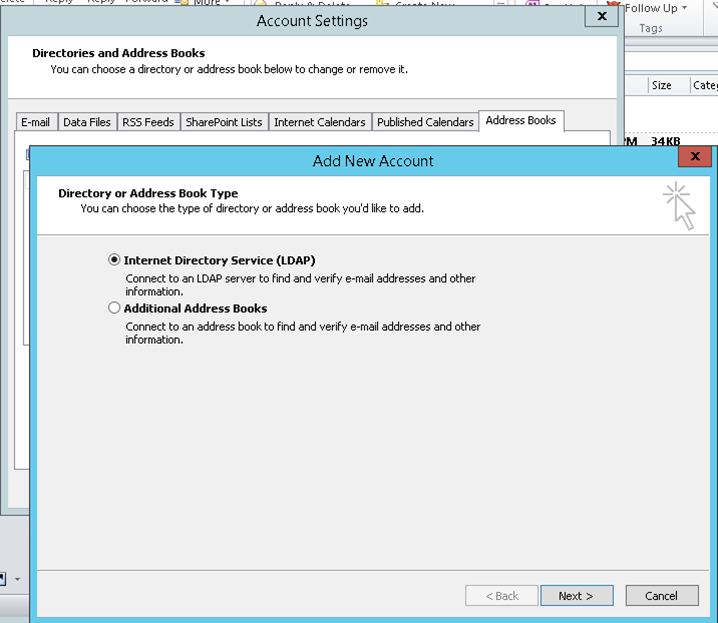
Task: Click the Account Settings title bar
Action: (x=312, y=20)
